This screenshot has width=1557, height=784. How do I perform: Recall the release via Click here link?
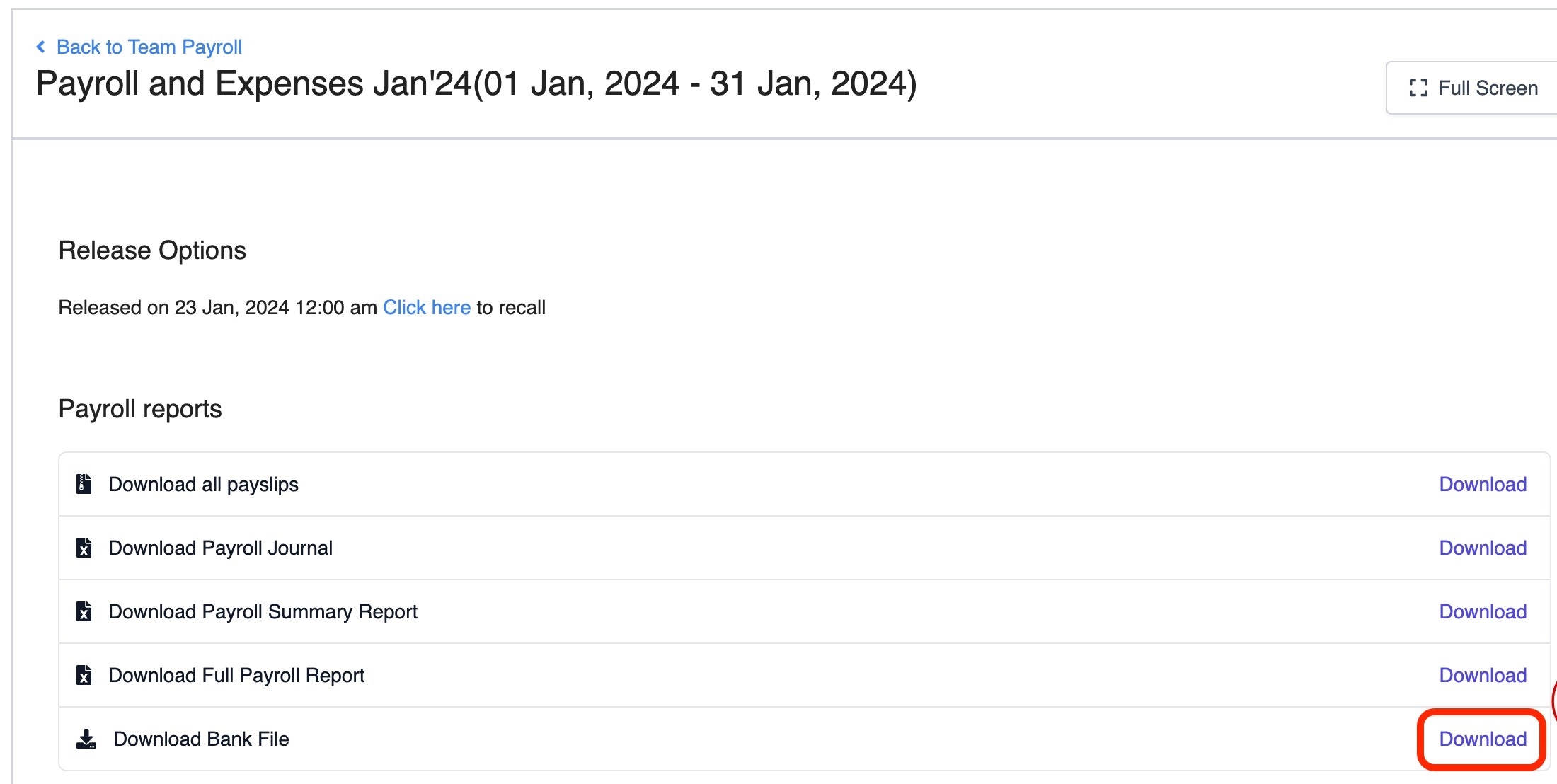coord(427,307)
